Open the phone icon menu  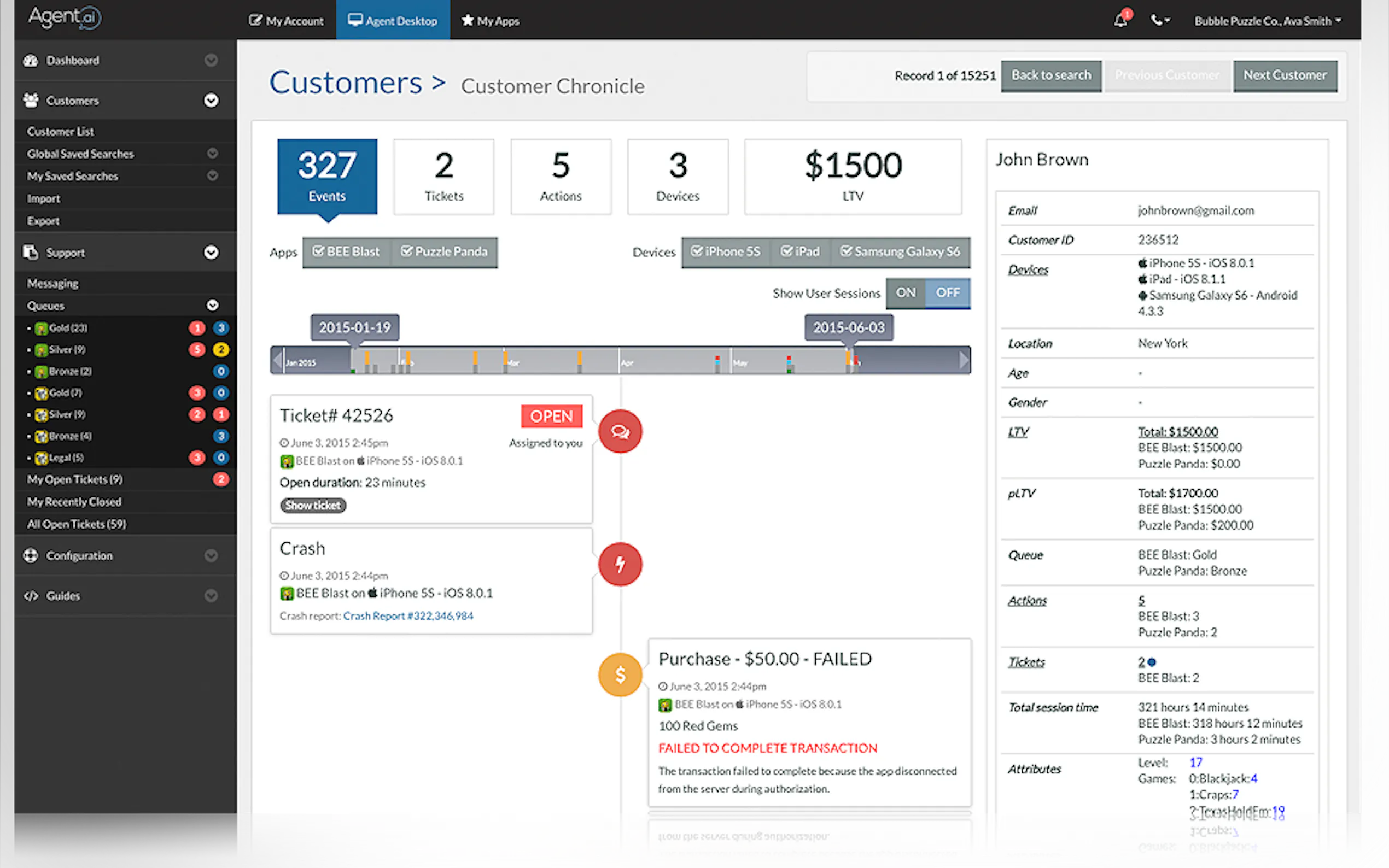pos(1160,21)
